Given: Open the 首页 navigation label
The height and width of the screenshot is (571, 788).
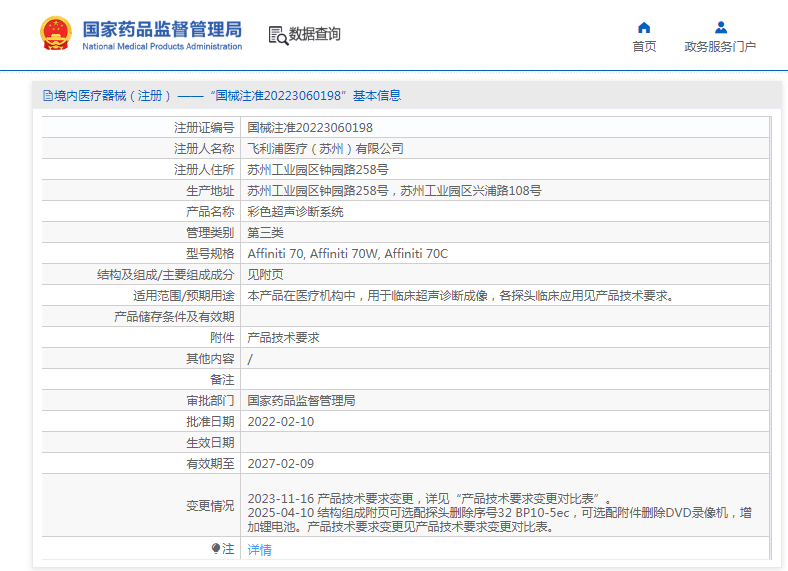Looking at the screenshot, I should pyautogui.click(x=644, y=47).
